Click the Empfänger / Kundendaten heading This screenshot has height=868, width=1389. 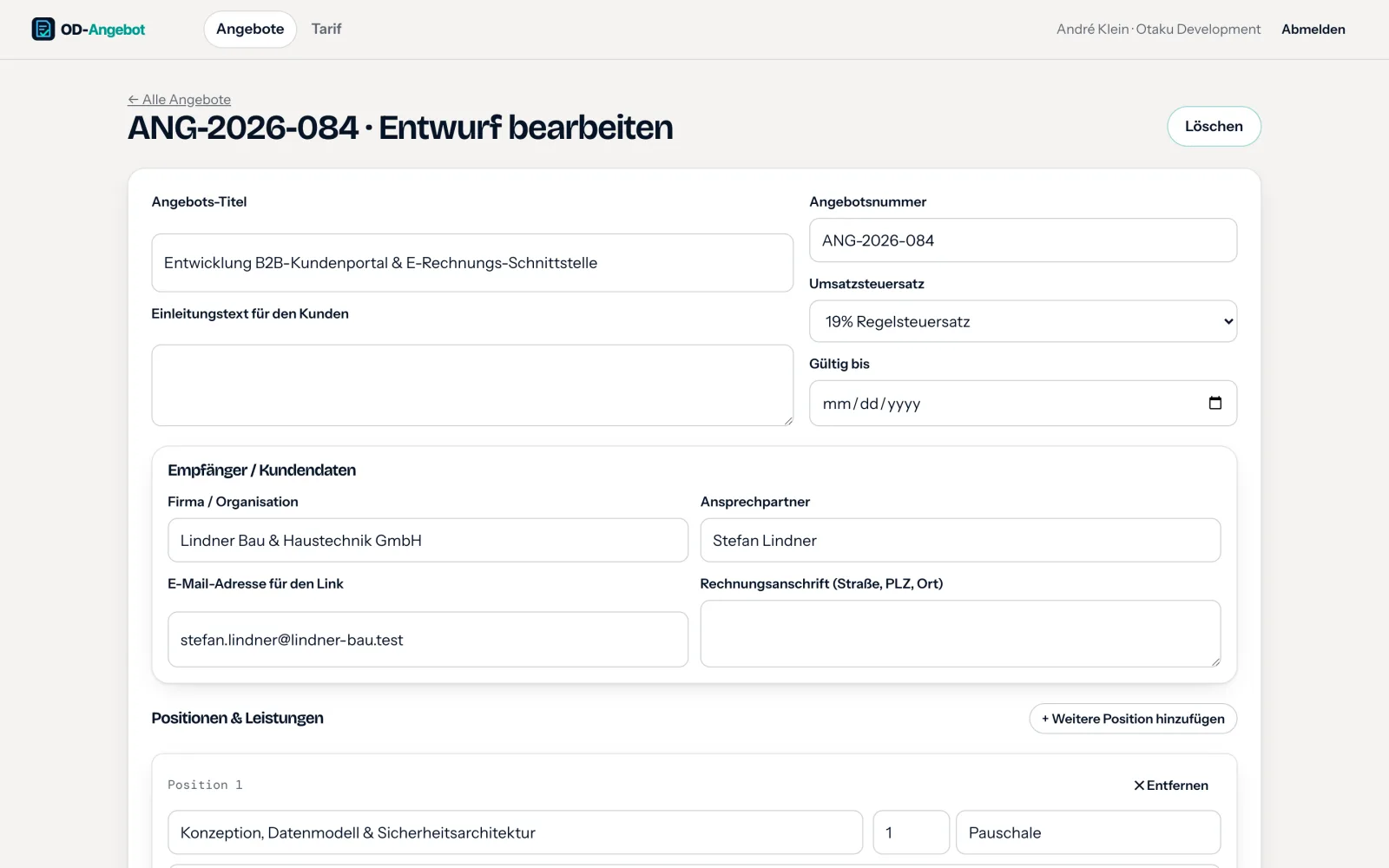click(x=261, y=470)
